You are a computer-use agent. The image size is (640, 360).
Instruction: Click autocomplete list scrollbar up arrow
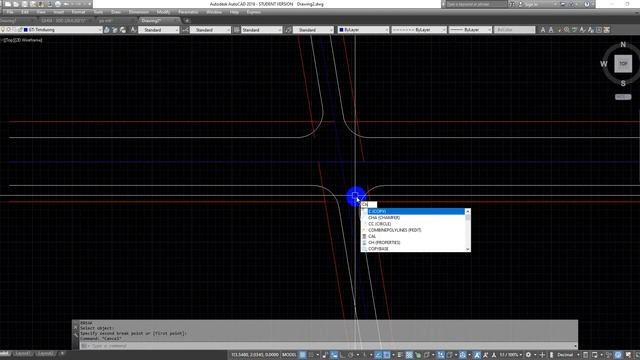coord(468,211)
